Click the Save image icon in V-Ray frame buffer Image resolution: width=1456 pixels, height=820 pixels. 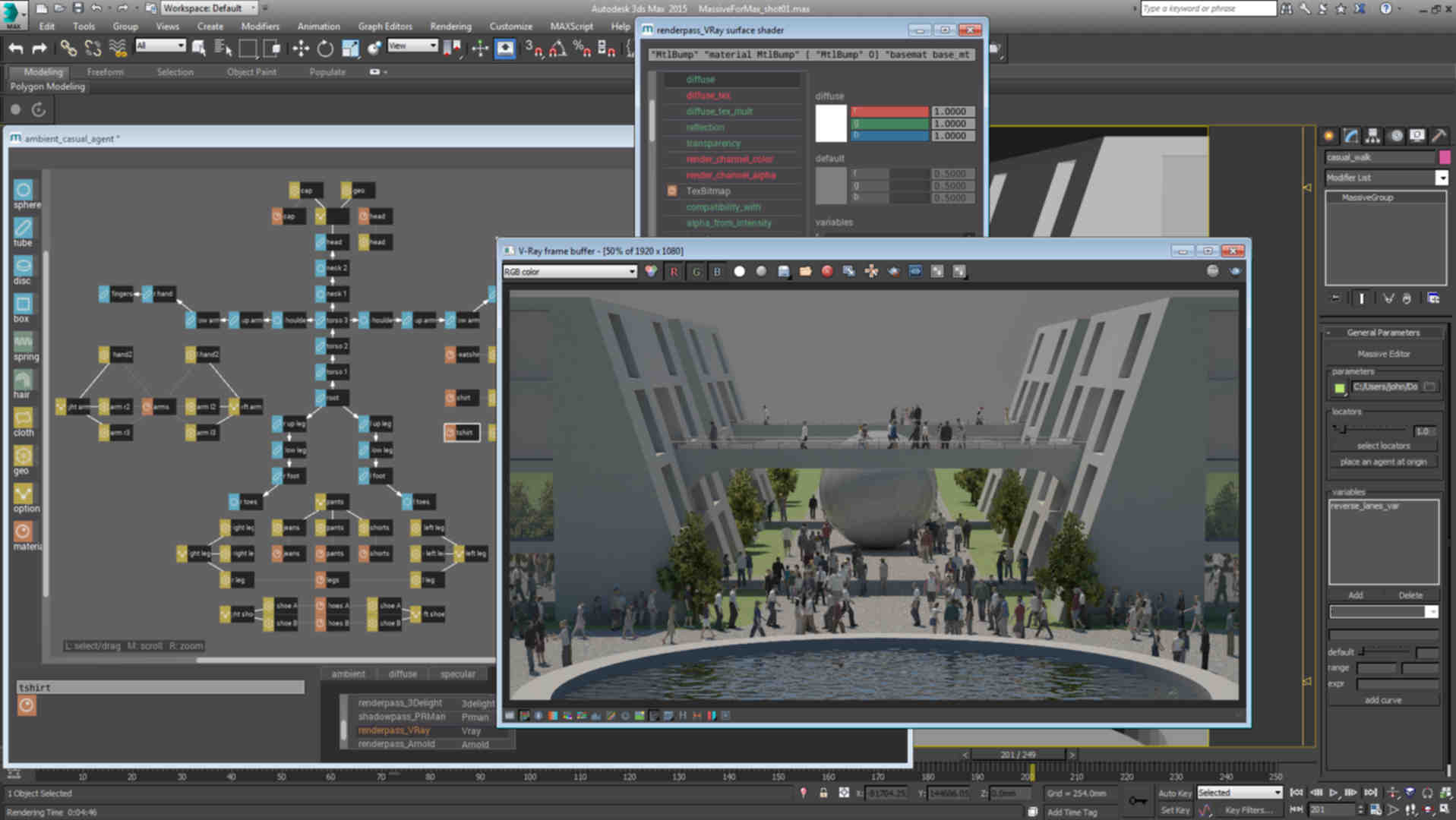pyautogui.click(x=783, y=272)
